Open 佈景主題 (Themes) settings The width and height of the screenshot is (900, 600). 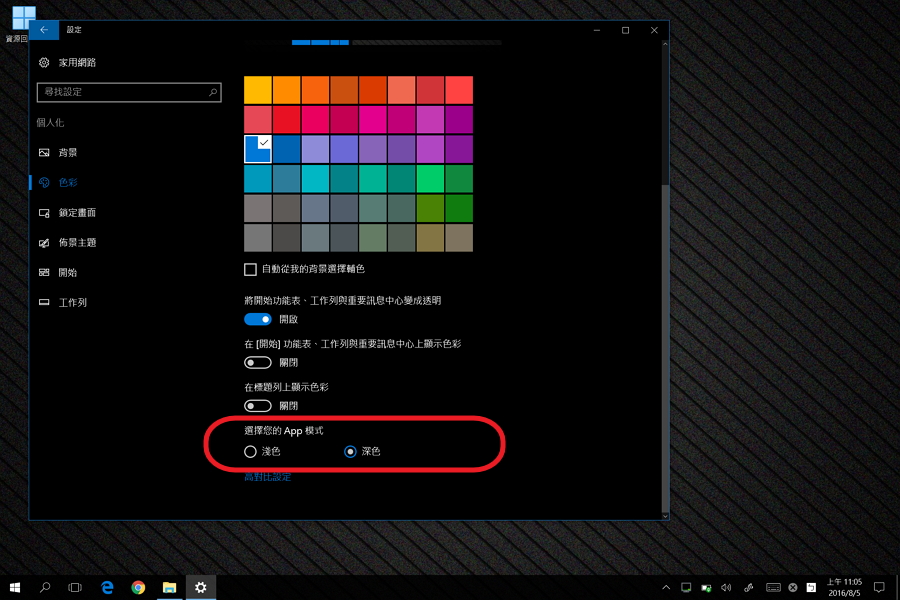pyautogui.click(x=75, y=242)
